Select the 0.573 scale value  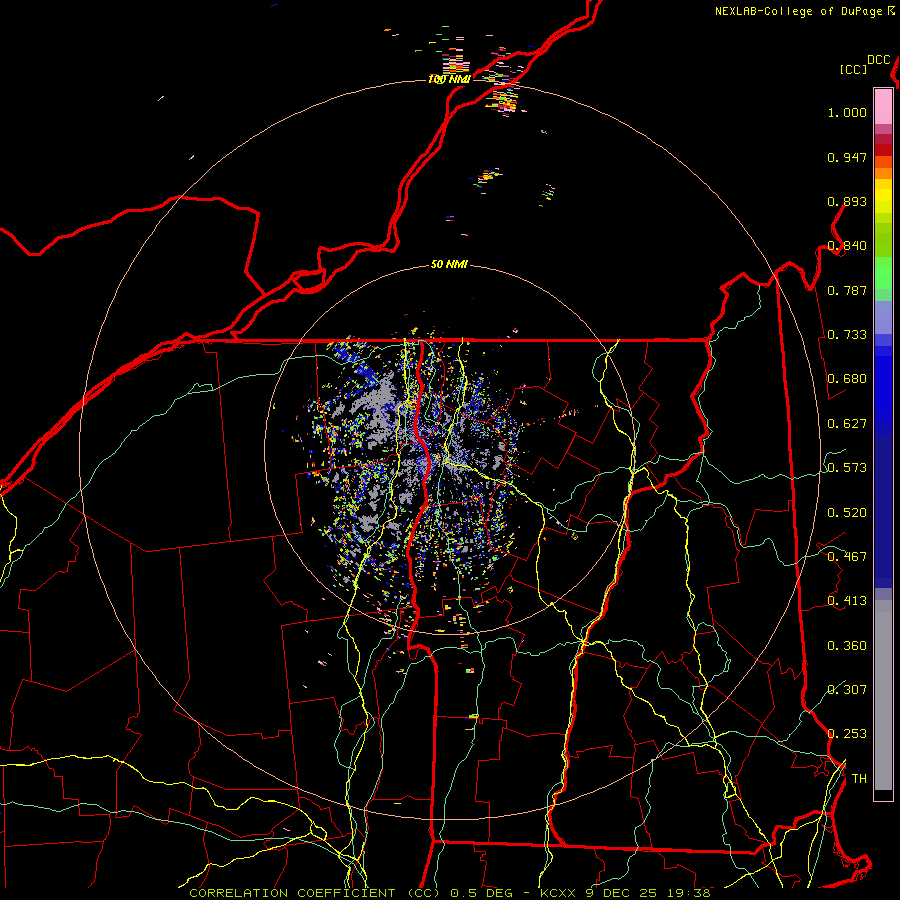click(x=847, y=468)
